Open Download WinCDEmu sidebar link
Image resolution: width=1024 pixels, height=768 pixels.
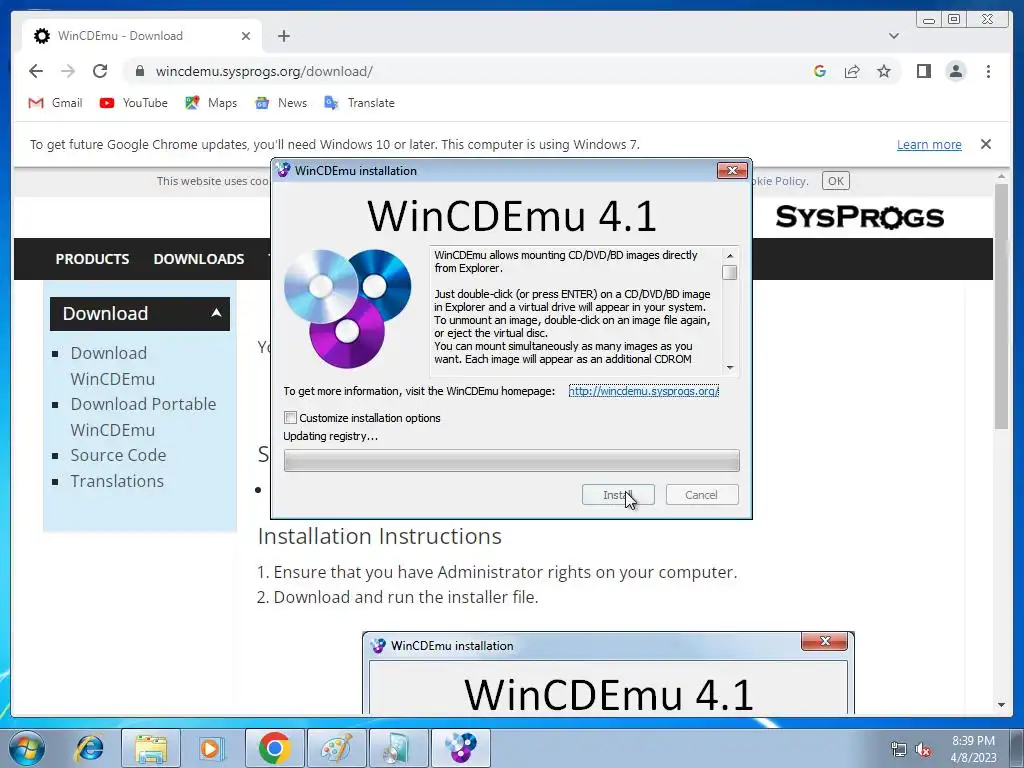click(x=112, y=366)
